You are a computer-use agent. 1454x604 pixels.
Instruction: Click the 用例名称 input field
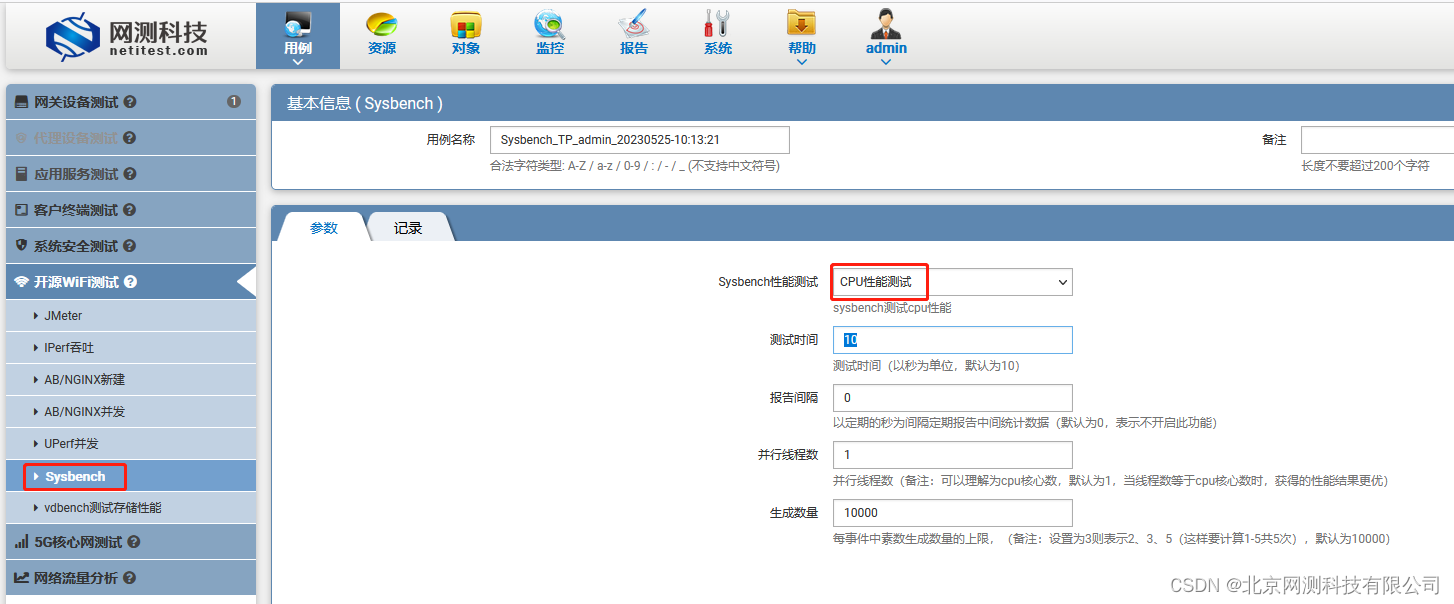640,140
